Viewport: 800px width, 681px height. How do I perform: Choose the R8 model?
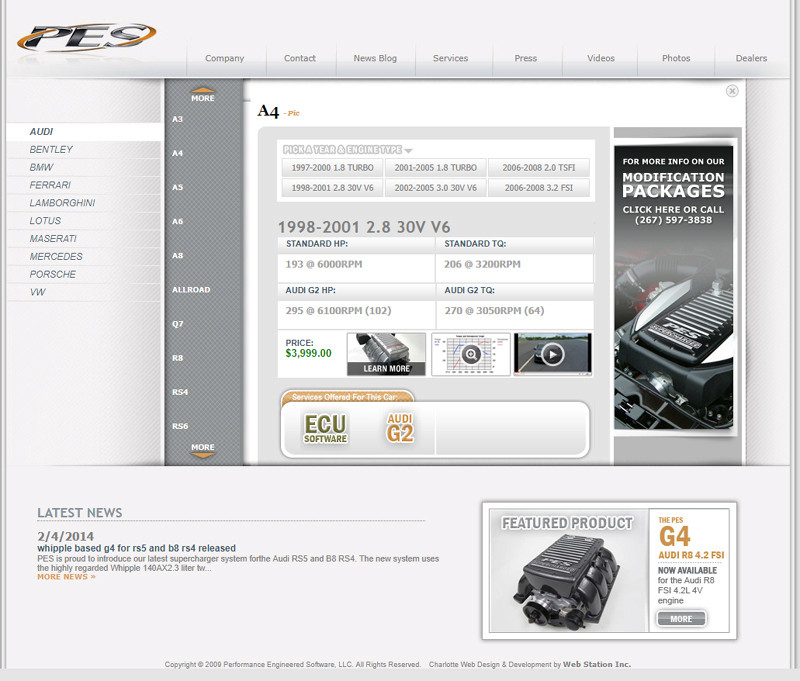tap(177, 358)
